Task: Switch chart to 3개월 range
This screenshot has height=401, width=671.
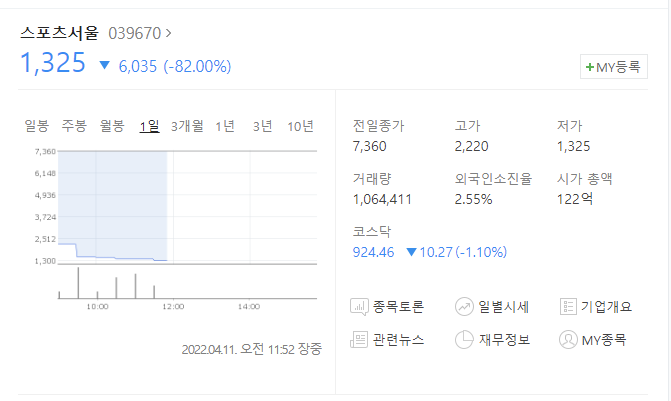Action: point(187,126)
